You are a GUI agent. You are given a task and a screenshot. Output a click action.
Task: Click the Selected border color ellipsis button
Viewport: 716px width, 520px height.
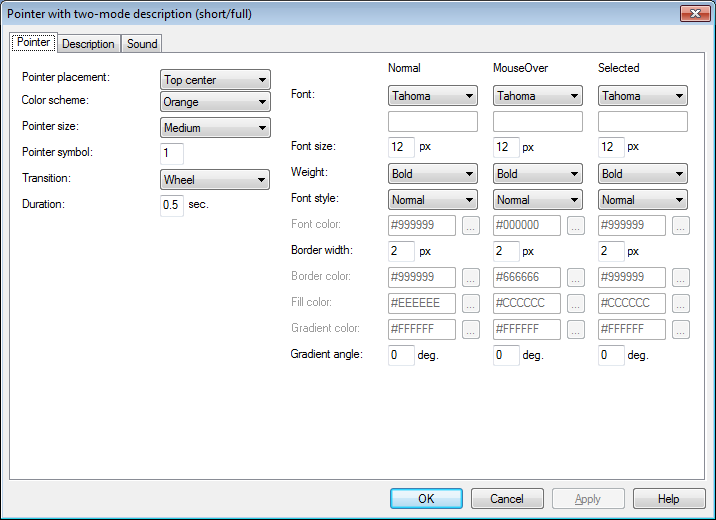pos(681,278)
